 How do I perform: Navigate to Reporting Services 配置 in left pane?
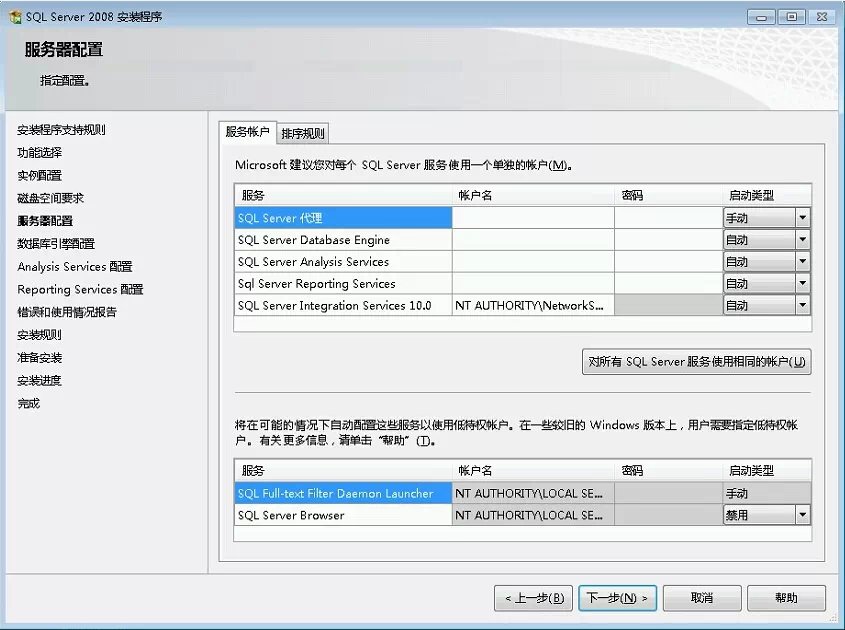[x=75, y=289]
